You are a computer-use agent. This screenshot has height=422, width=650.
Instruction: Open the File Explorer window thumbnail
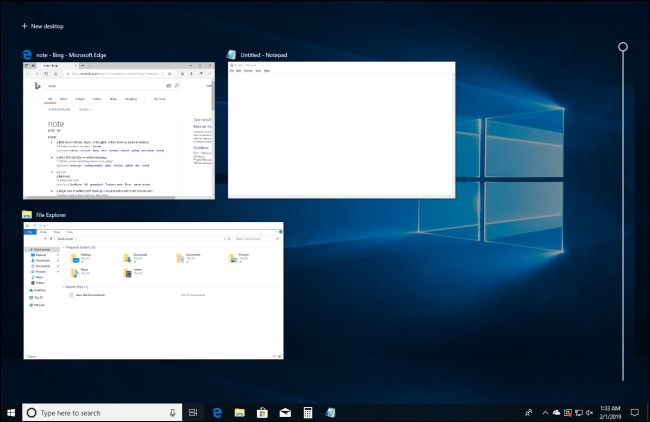coord(153,291)
